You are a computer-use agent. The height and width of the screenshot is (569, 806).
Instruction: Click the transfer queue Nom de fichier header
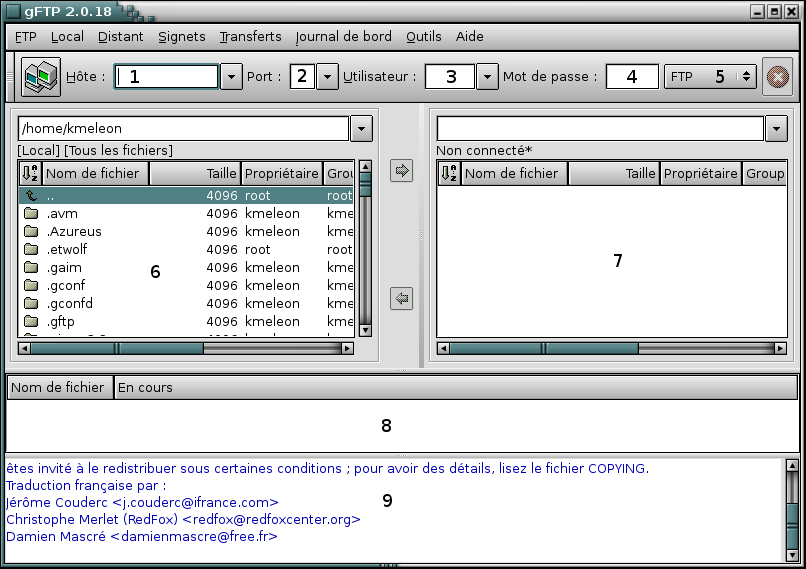pyautogui.click(x=60, y=388)
